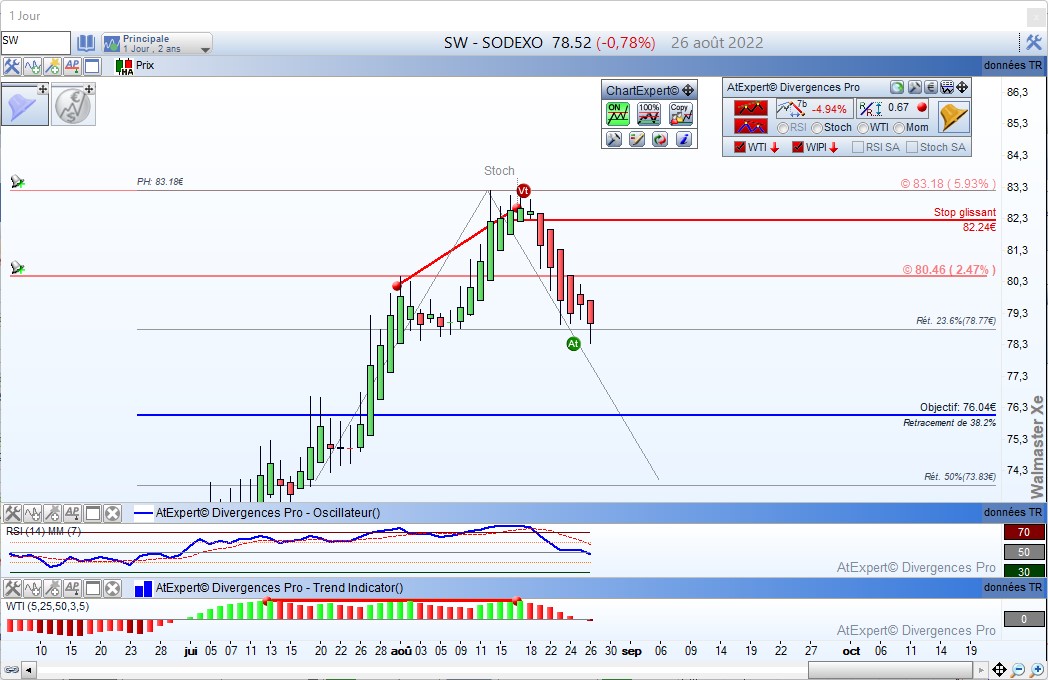Screen dimensions: 1048x680
Task: Click the plus handle on currency widget
Action: pos(89,89)
